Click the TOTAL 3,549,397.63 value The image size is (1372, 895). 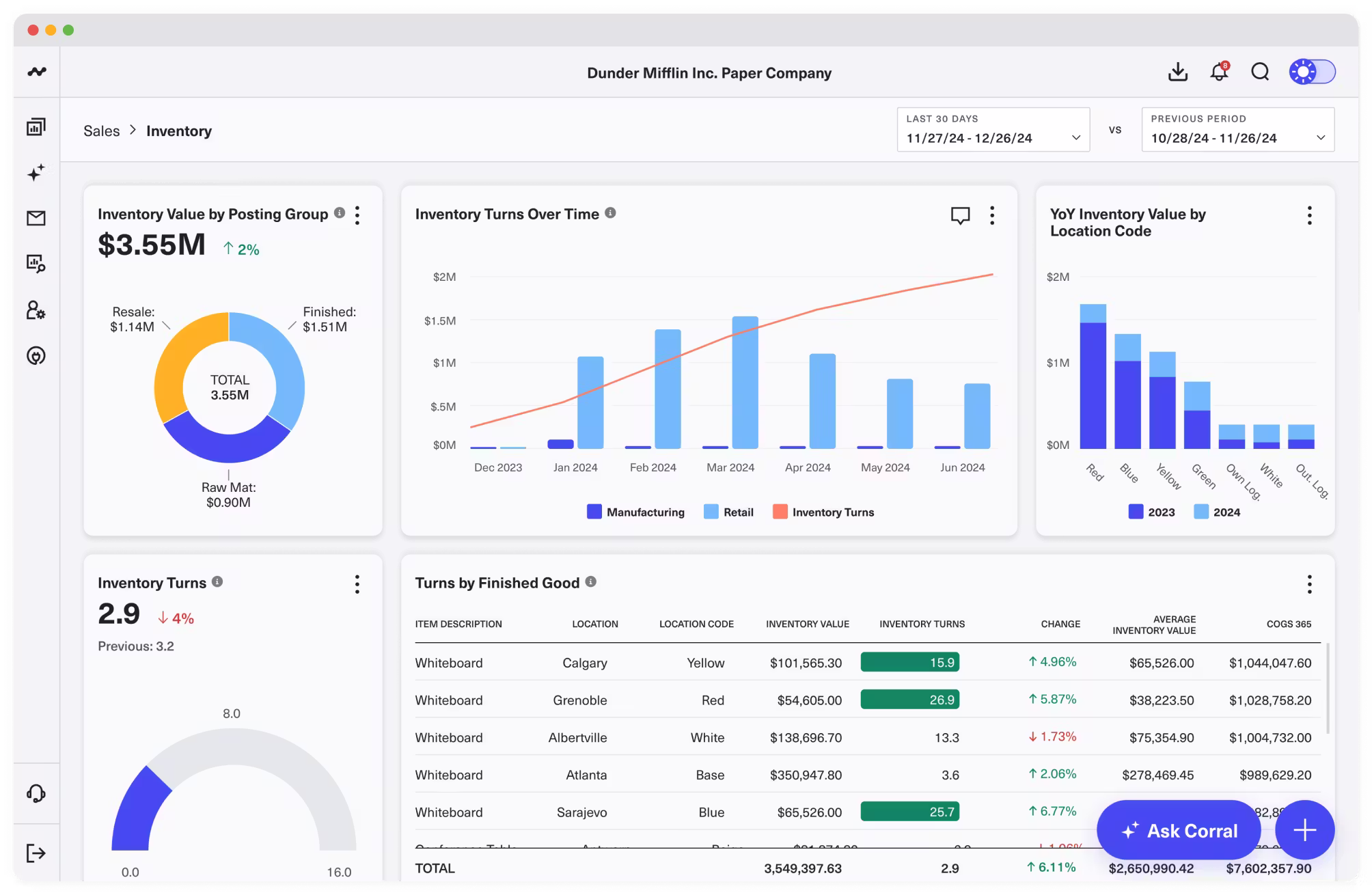coord(803,868)
